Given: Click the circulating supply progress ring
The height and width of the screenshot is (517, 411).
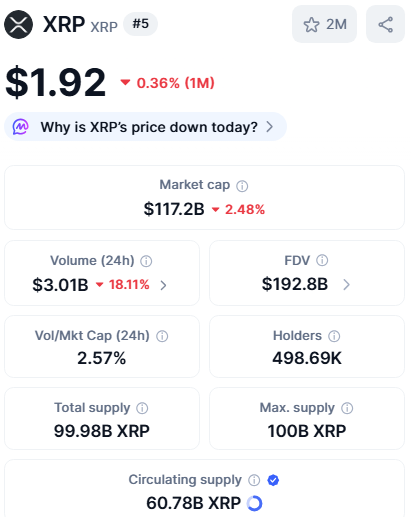Looking at the screenshot, I should pos(254,503).
